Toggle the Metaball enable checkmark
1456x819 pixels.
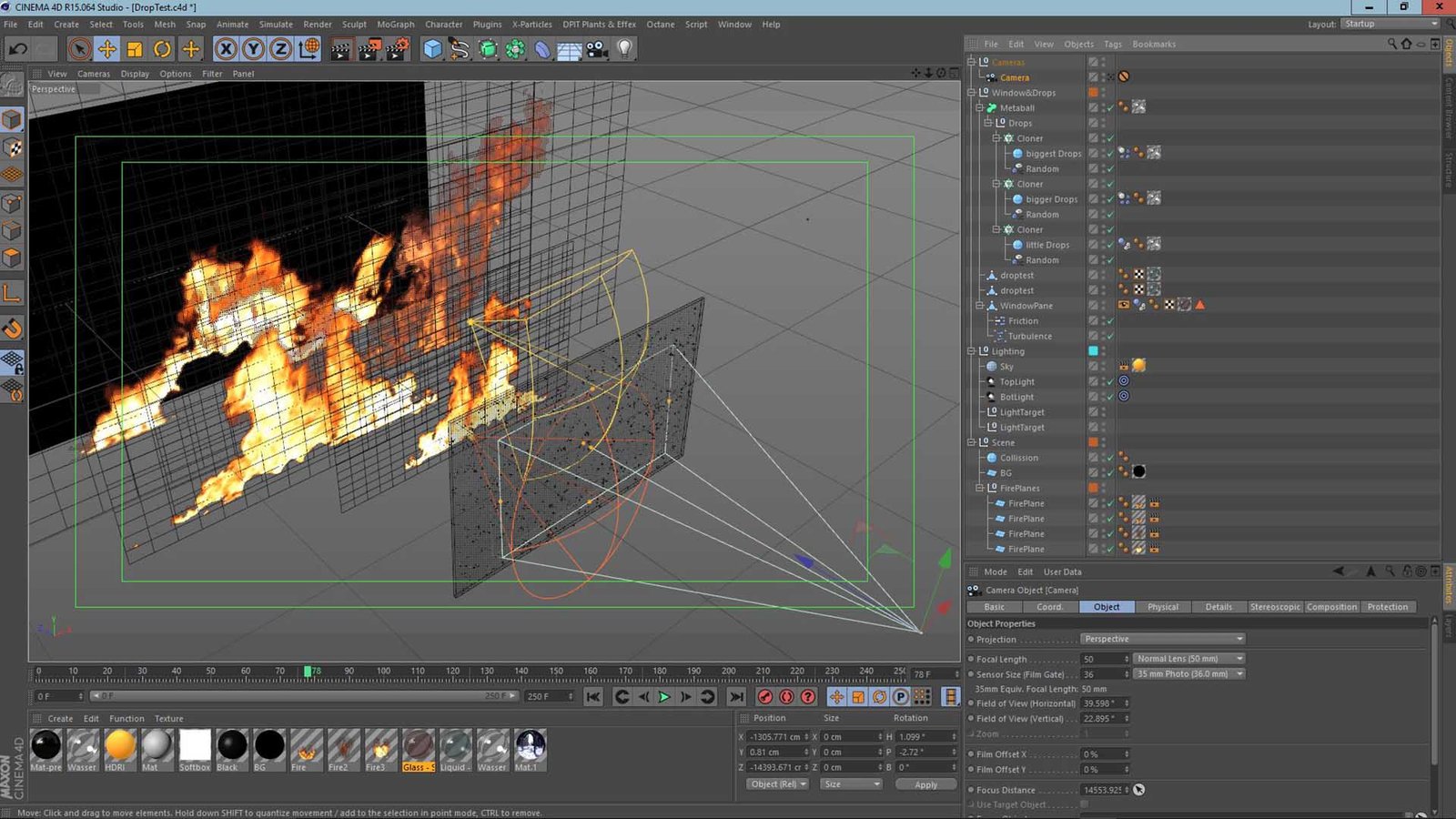pos(1109,108)
